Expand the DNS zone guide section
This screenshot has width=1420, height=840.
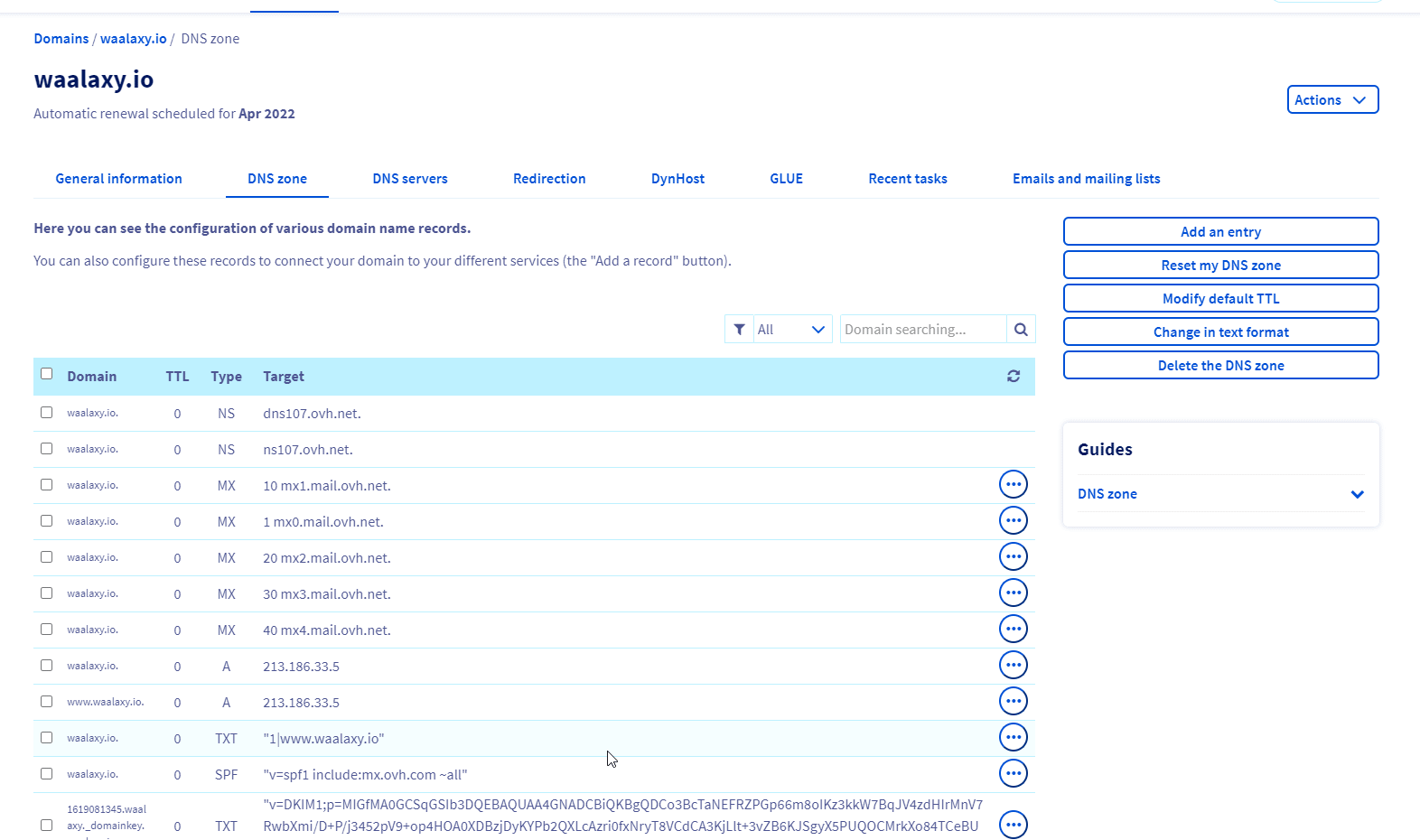pos(1220,494)
